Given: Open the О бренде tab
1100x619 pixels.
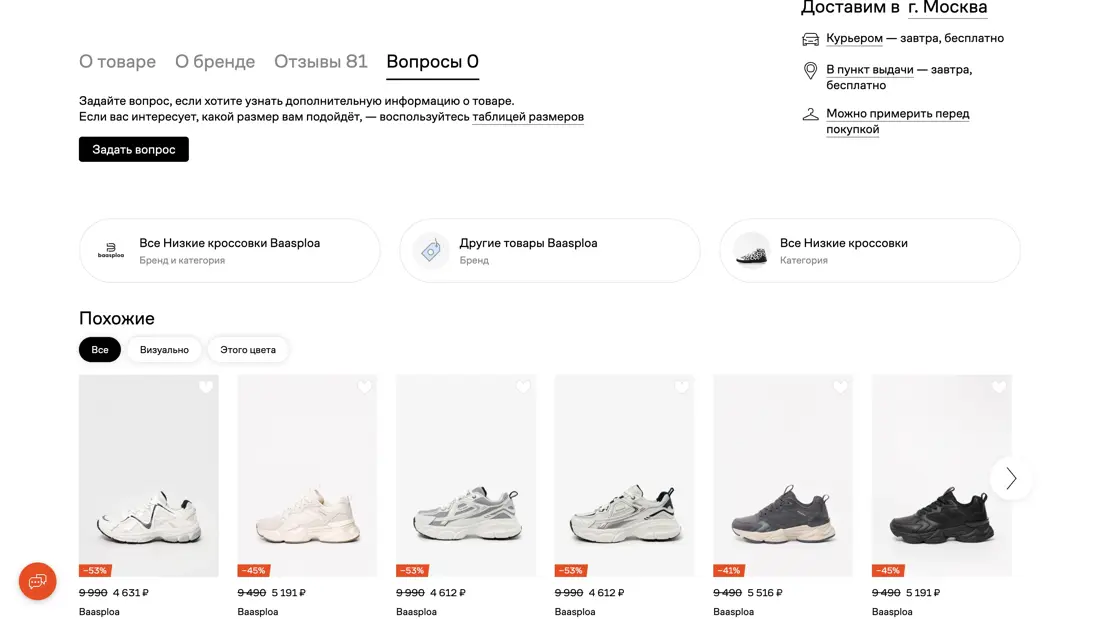Looking at the screenshot, I should [215, 62].
